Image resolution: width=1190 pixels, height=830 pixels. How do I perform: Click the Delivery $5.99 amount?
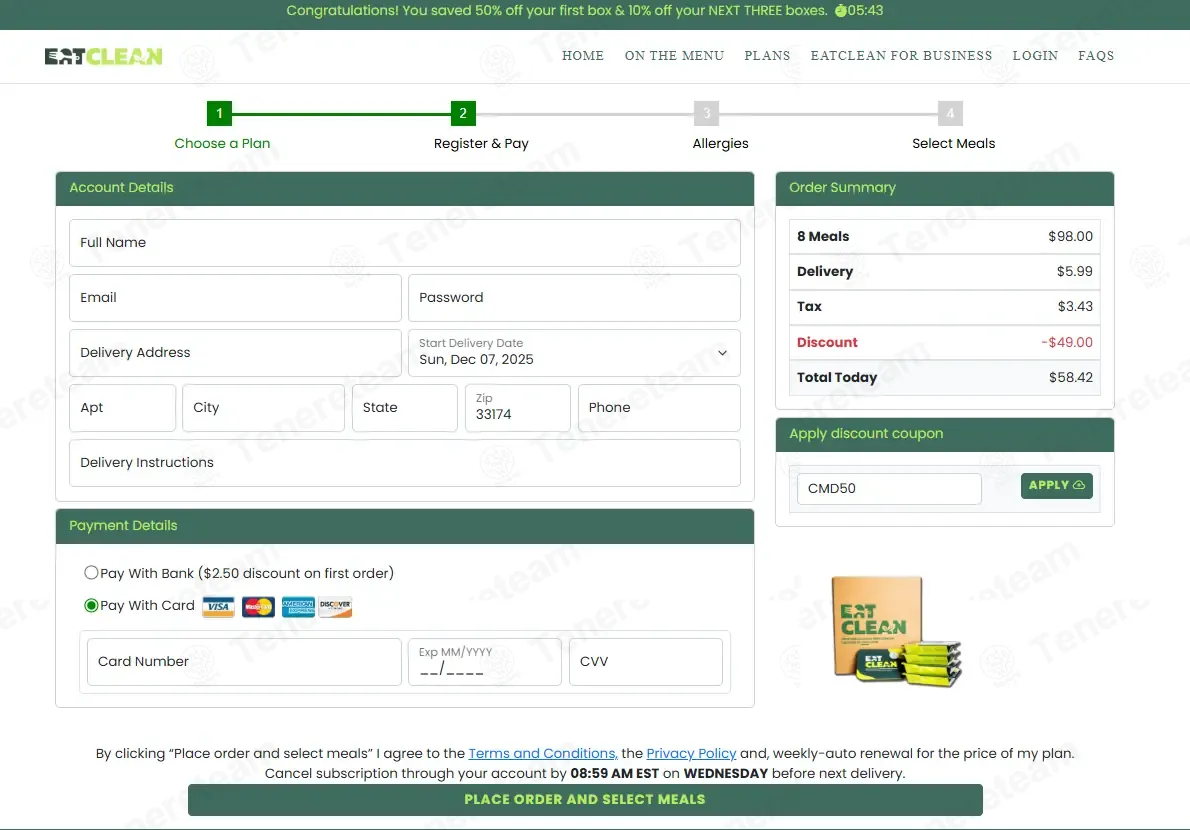(1075, 271)
